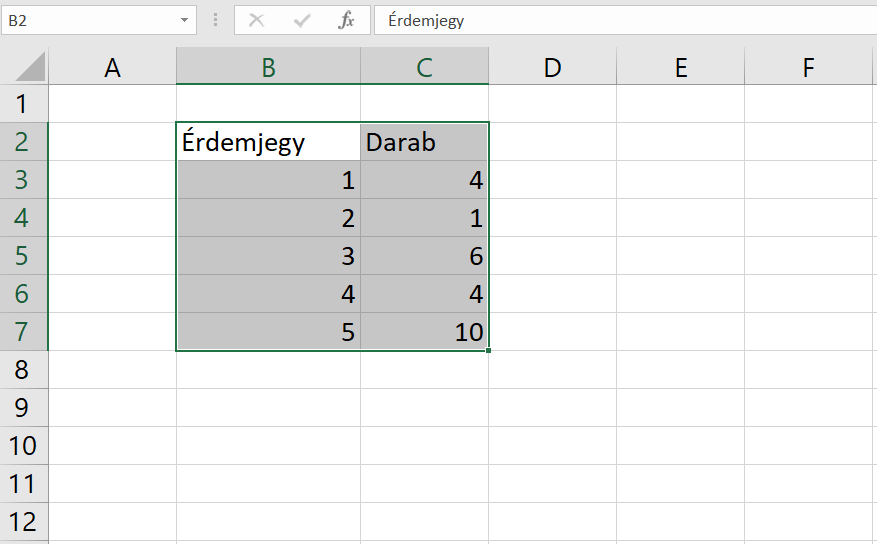
Task: Click the Select All corner triangle
Action: pos(30,67)
